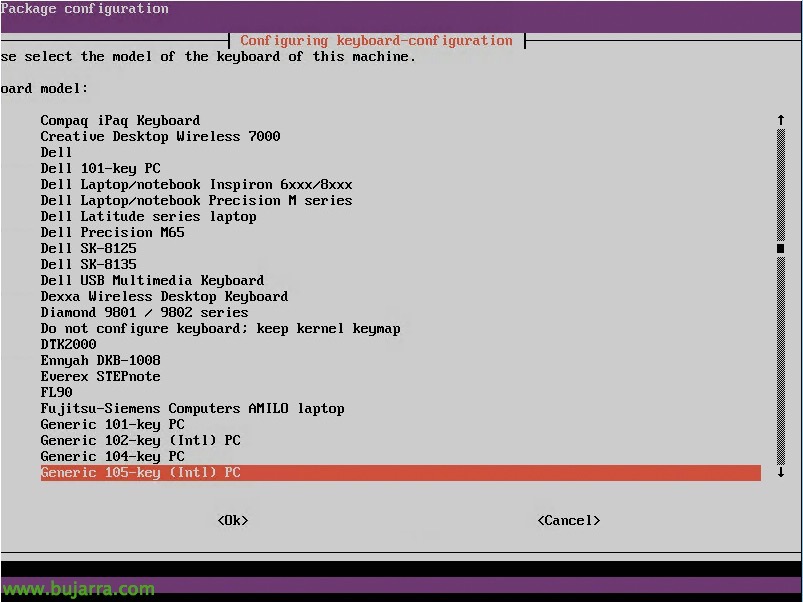The height and width of the screenshot is (602, 803).
Task: Select Ennyah DKB-1008
Action: 100,360
